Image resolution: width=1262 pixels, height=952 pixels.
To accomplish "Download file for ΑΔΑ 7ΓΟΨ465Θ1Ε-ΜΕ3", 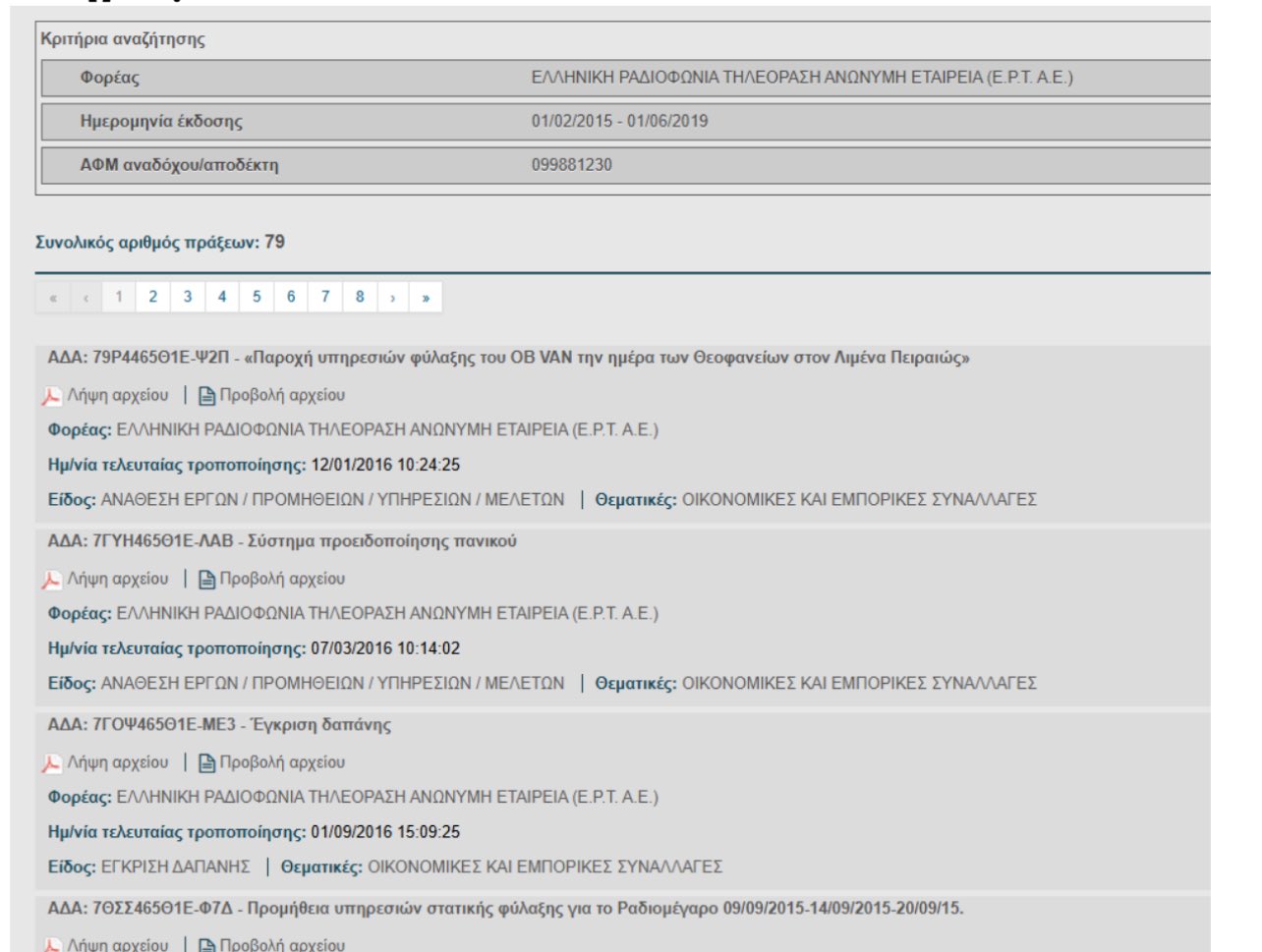I will tap(118, 762).
